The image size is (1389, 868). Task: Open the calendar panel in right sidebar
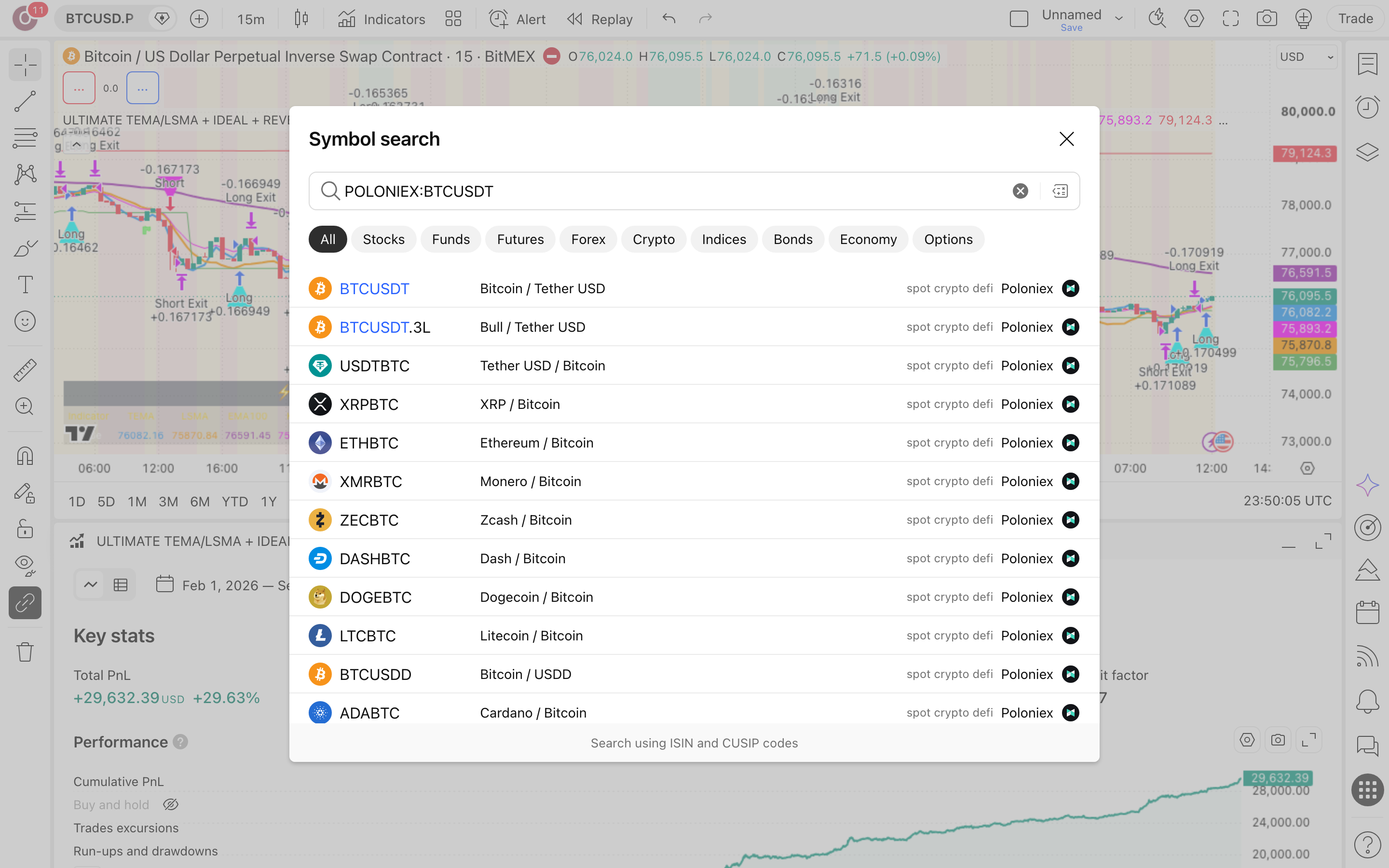(1367, 612)
